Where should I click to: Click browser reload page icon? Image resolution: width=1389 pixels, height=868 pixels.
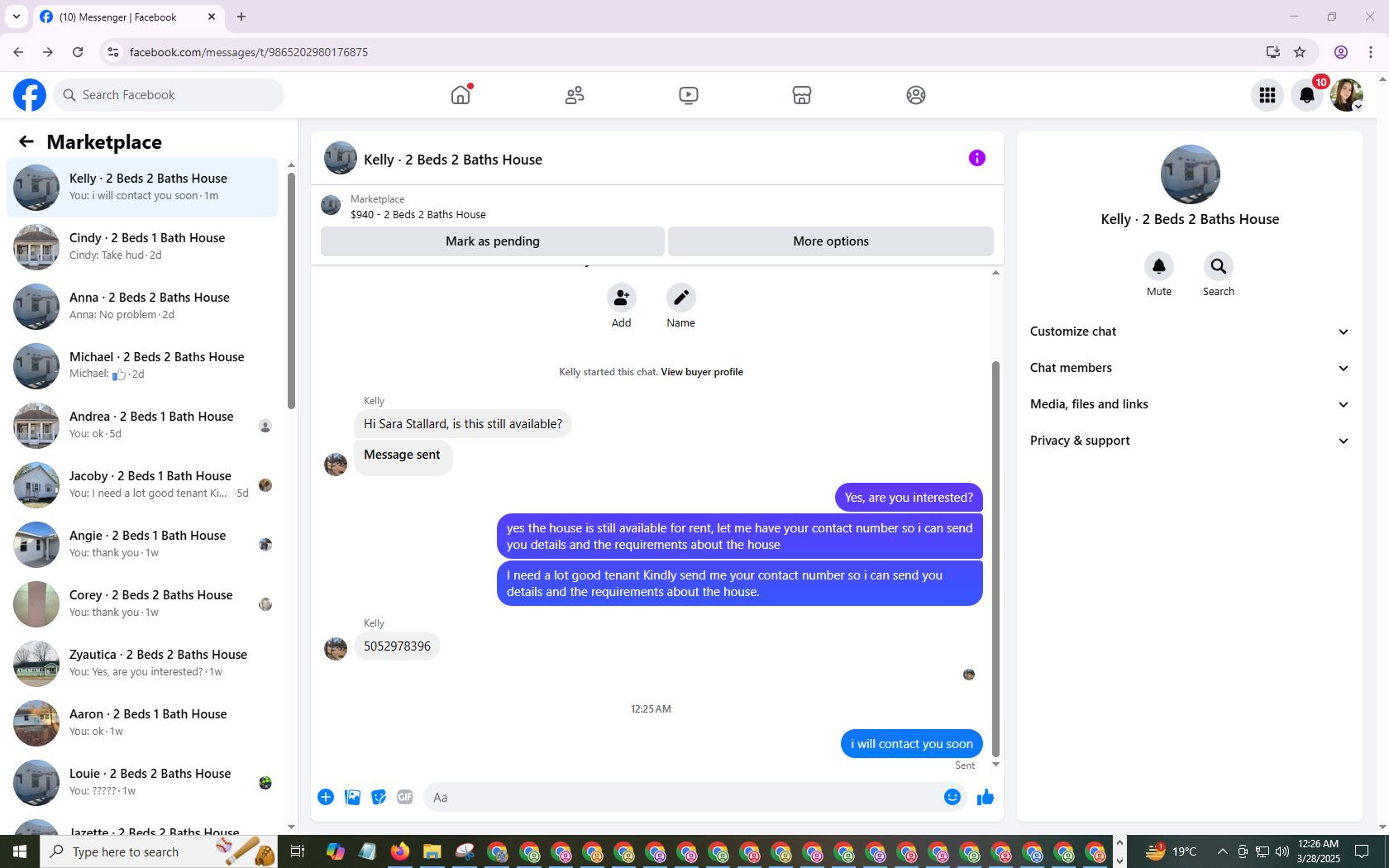coord(78,52)
